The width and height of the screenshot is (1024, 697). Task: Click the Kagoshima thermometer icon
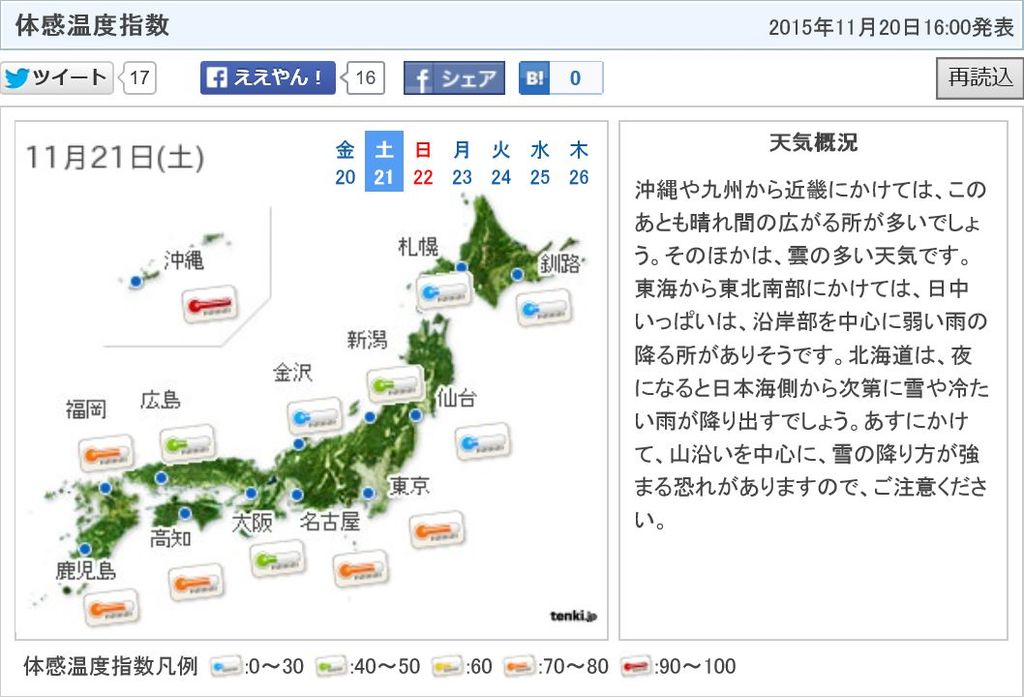(111, 607)
